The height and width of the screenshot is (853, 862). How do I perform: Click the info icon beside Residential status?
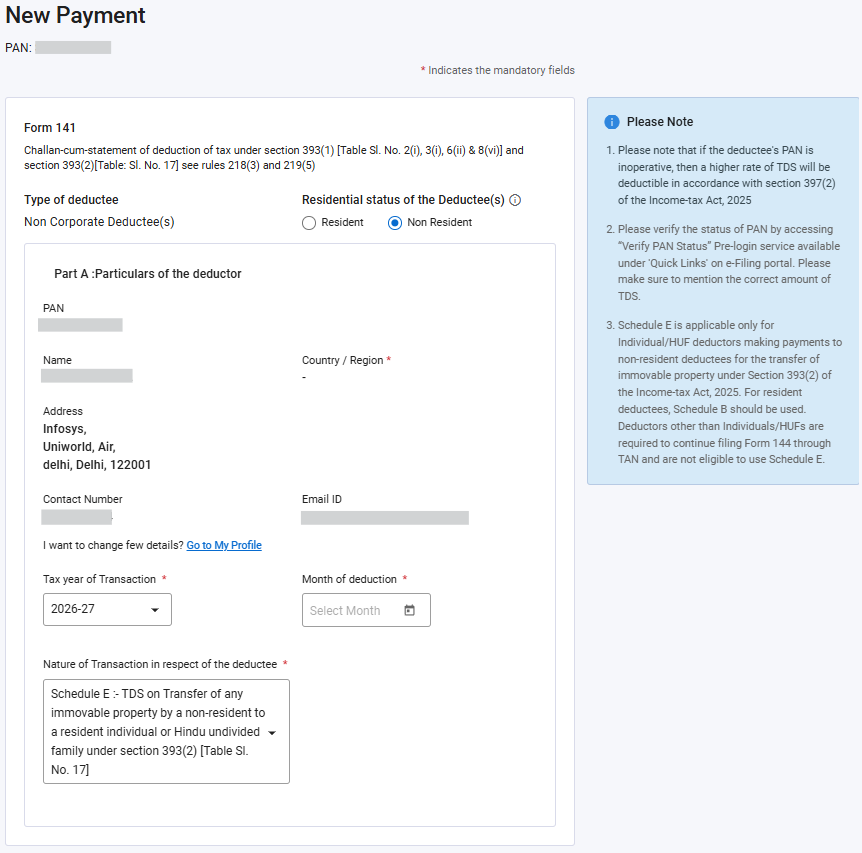pos(515,200)
